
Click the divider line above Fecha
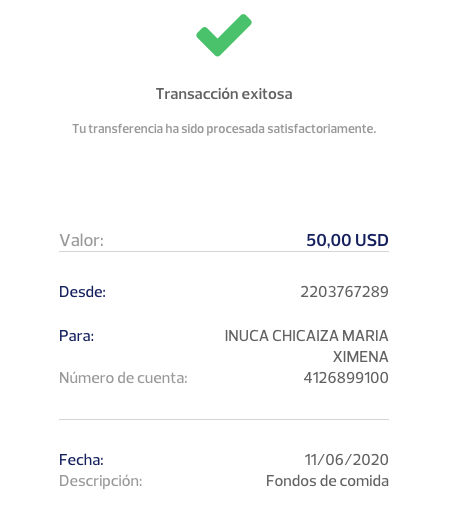tap(224, 419)
